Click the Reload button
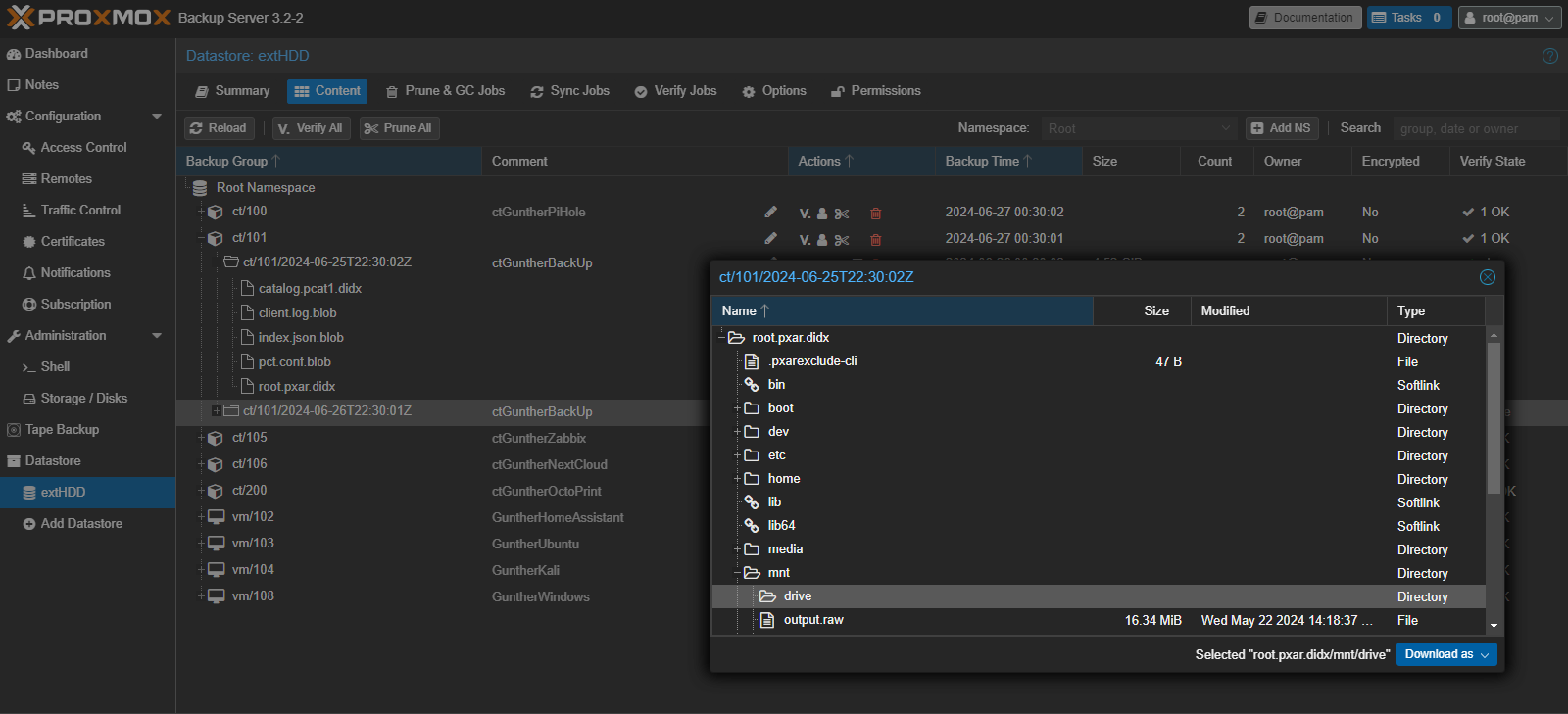 219,128
